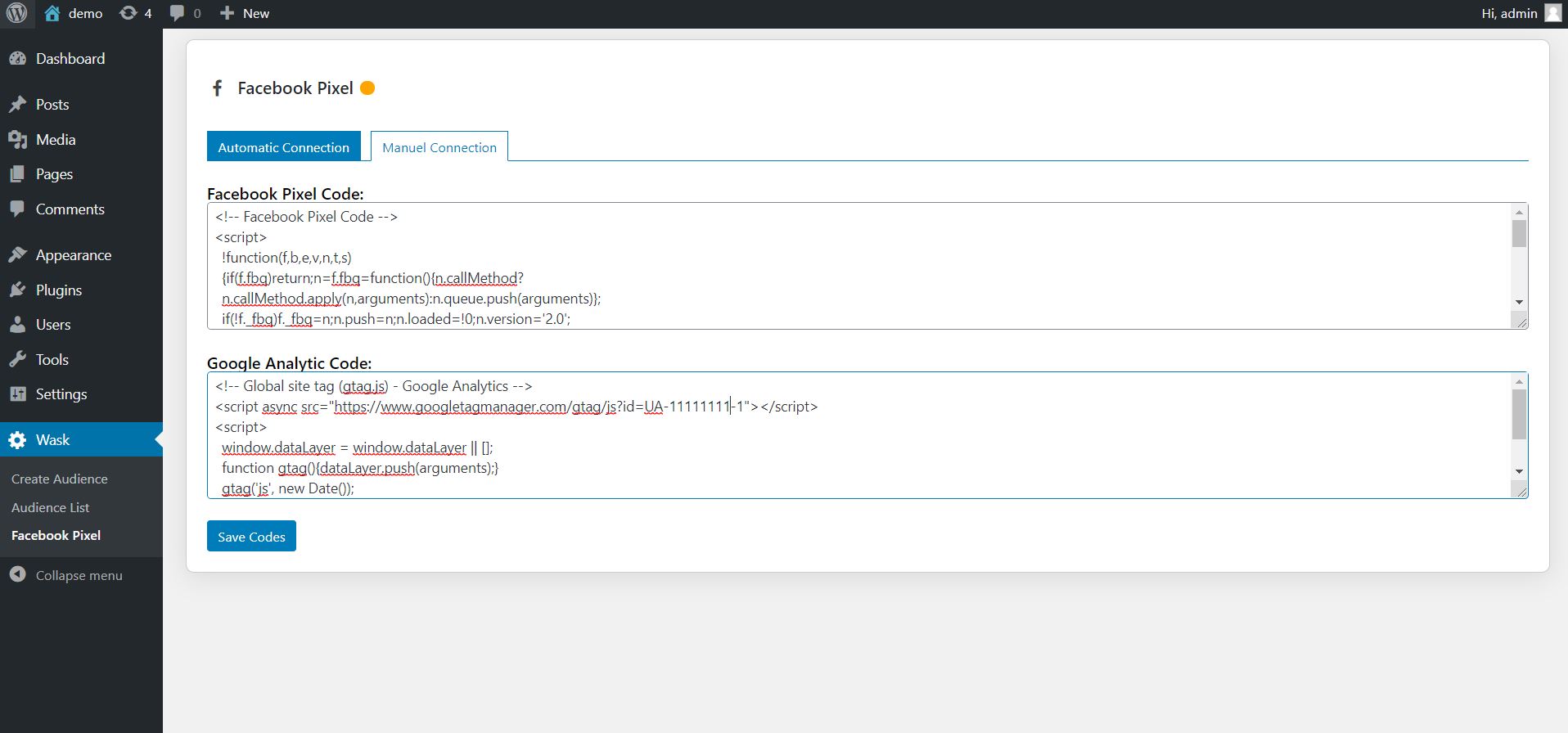Open Create Audience submenu link
Image resolution: width=1568 pixels, height=733 pixels.
coord(60,479)
